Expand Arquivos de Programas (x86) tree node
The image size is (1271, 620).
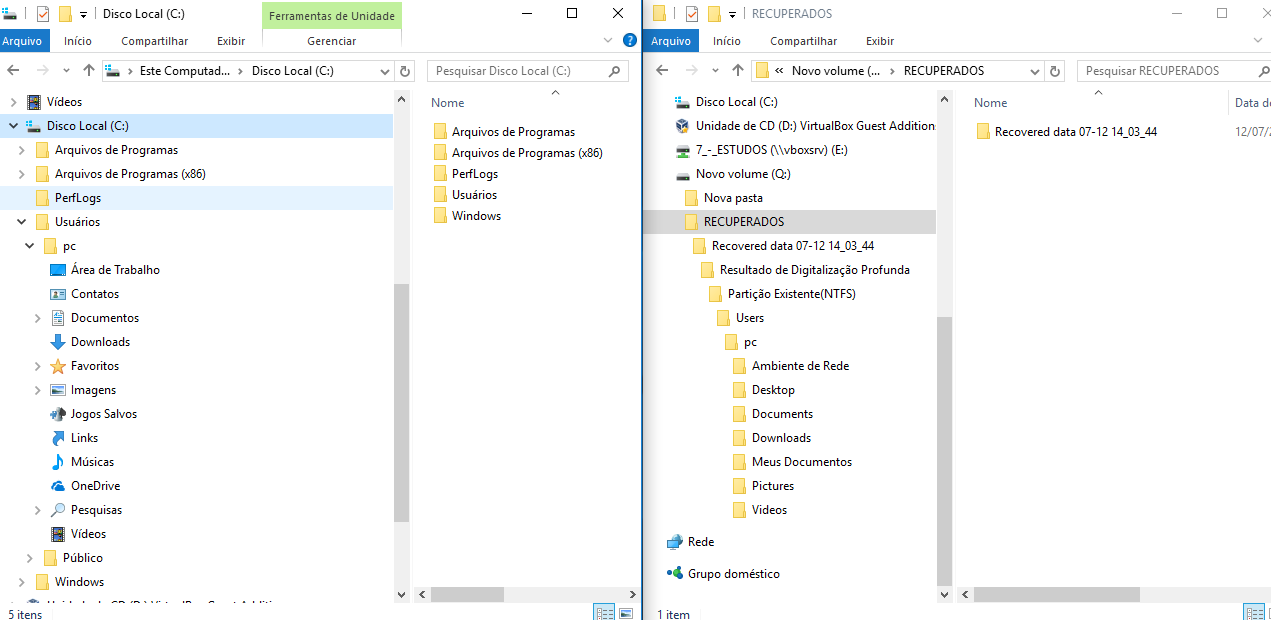click(x=21, y=174)
